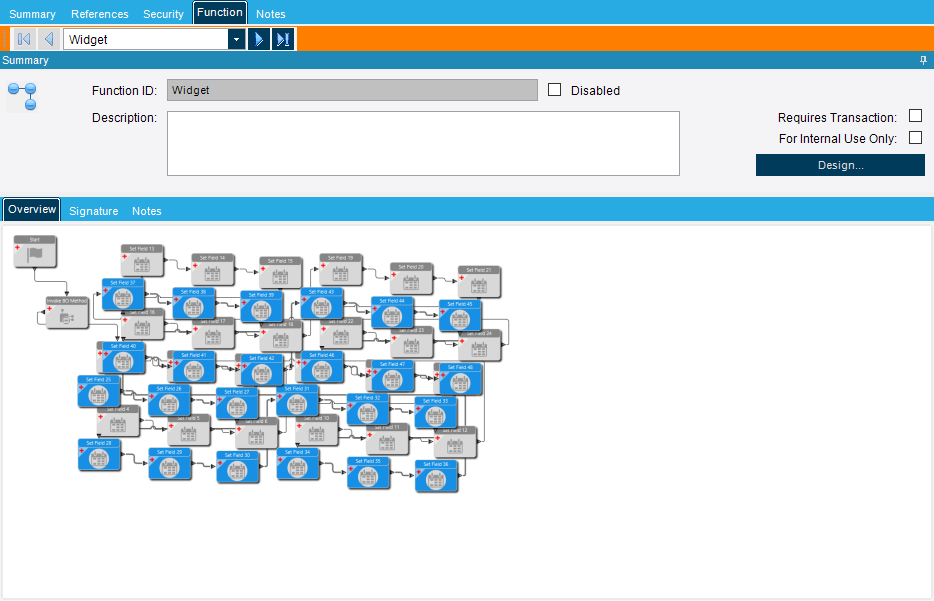Switch to the Signature sub-tab
The width and height of the screenshot is (934, 601).
tap(94, 211)
